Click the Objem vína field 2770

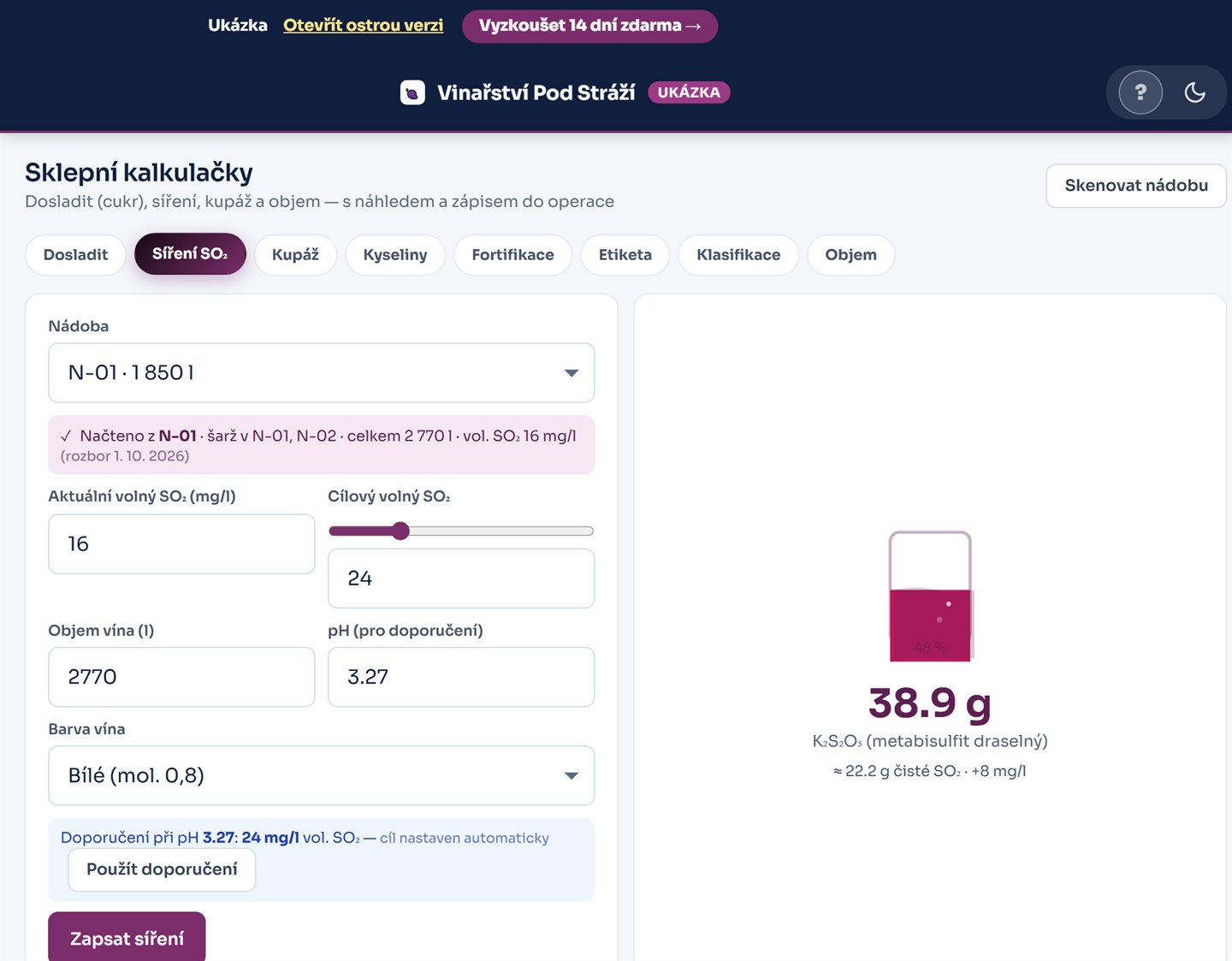coord(181,677)
